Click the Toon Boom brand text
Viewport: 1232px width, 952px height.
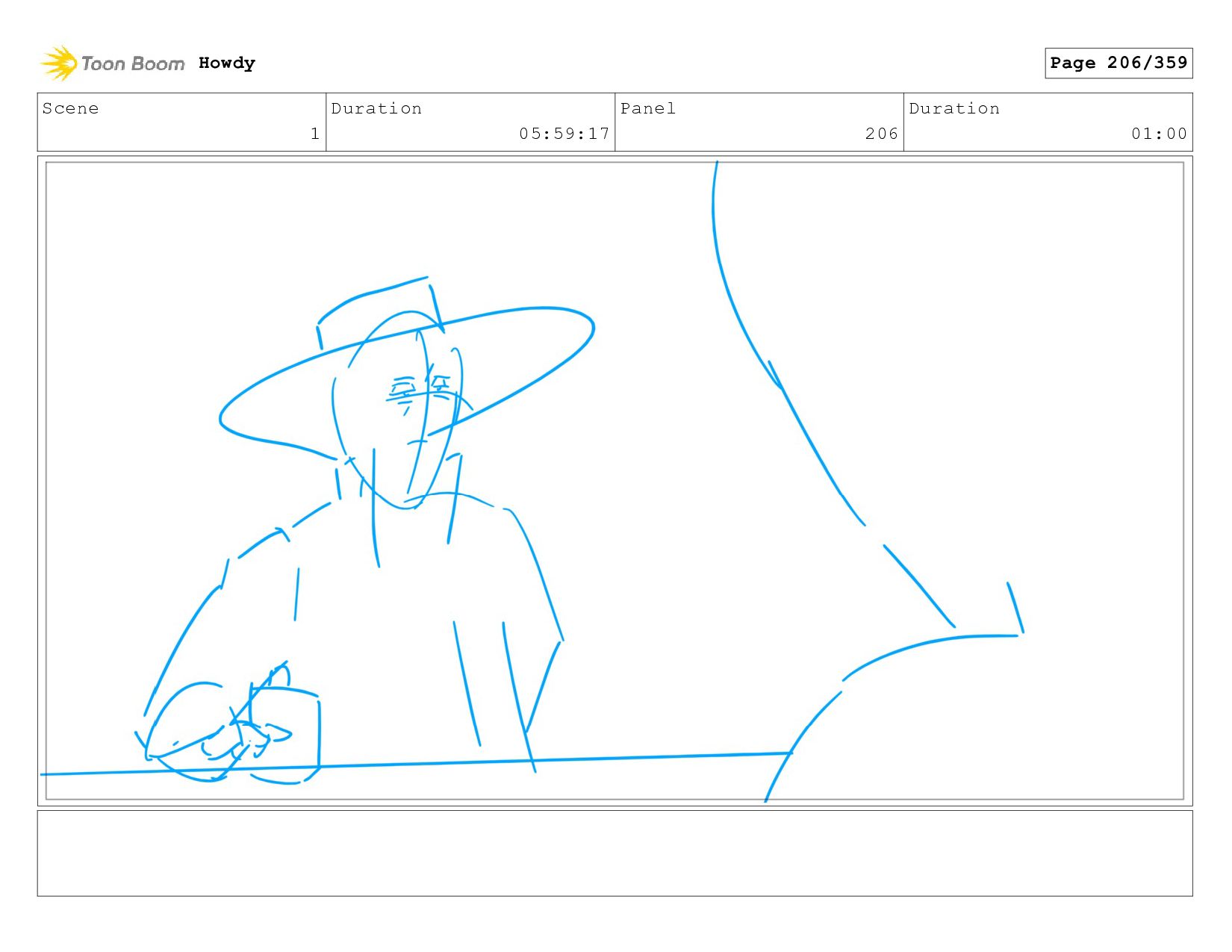[x=133, y=64]
